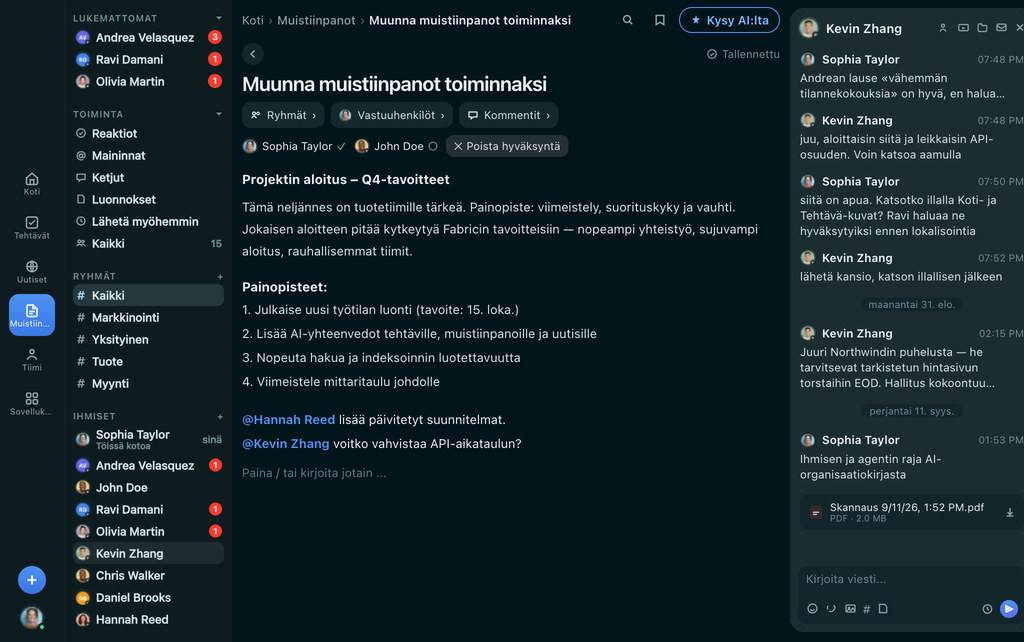Go back using the left arrow button
The width and height of the screenshot is (1024, 642).
coord(253,54)
